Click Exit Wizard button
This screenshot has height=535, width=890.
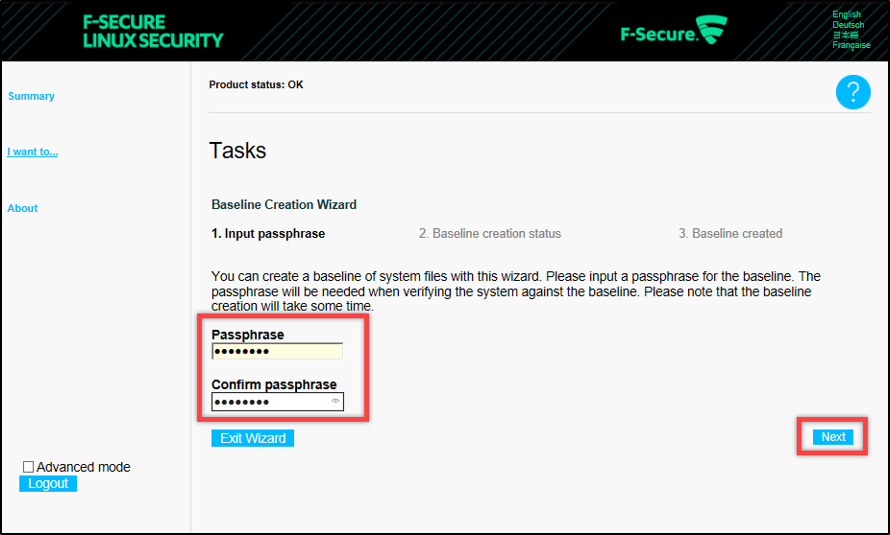tap(252, 438)
